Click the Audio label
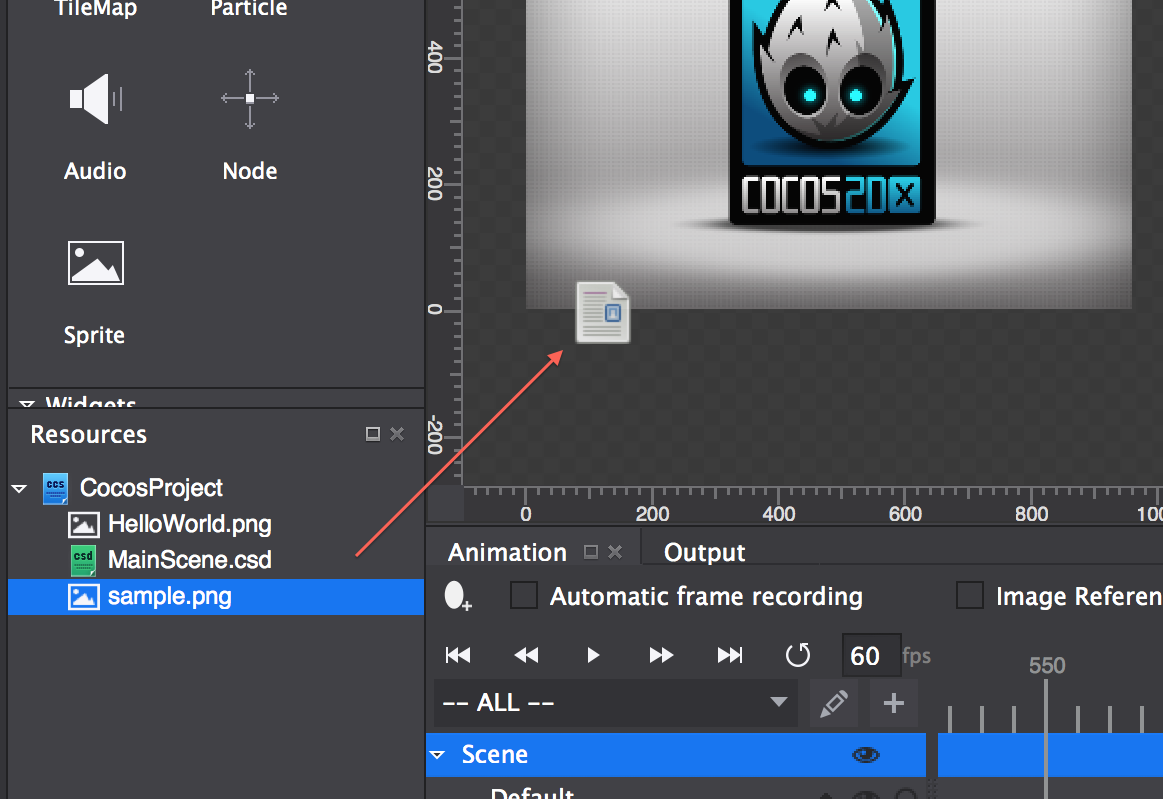1163x799 pixels. (x=95, y=171)
